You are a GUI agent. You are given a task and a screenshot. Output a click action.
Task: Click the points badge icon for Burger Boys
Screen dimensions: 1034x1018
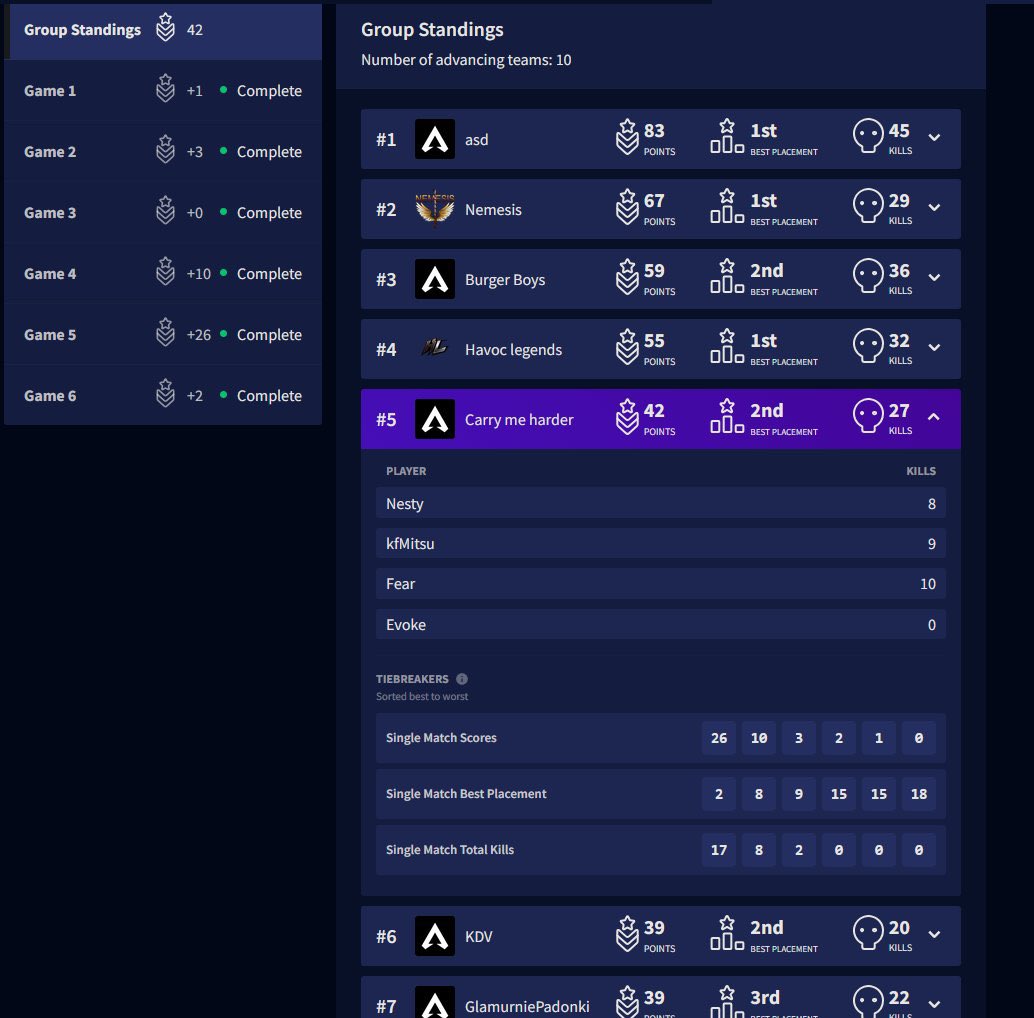pyautogui.click(x=627, y=277)
